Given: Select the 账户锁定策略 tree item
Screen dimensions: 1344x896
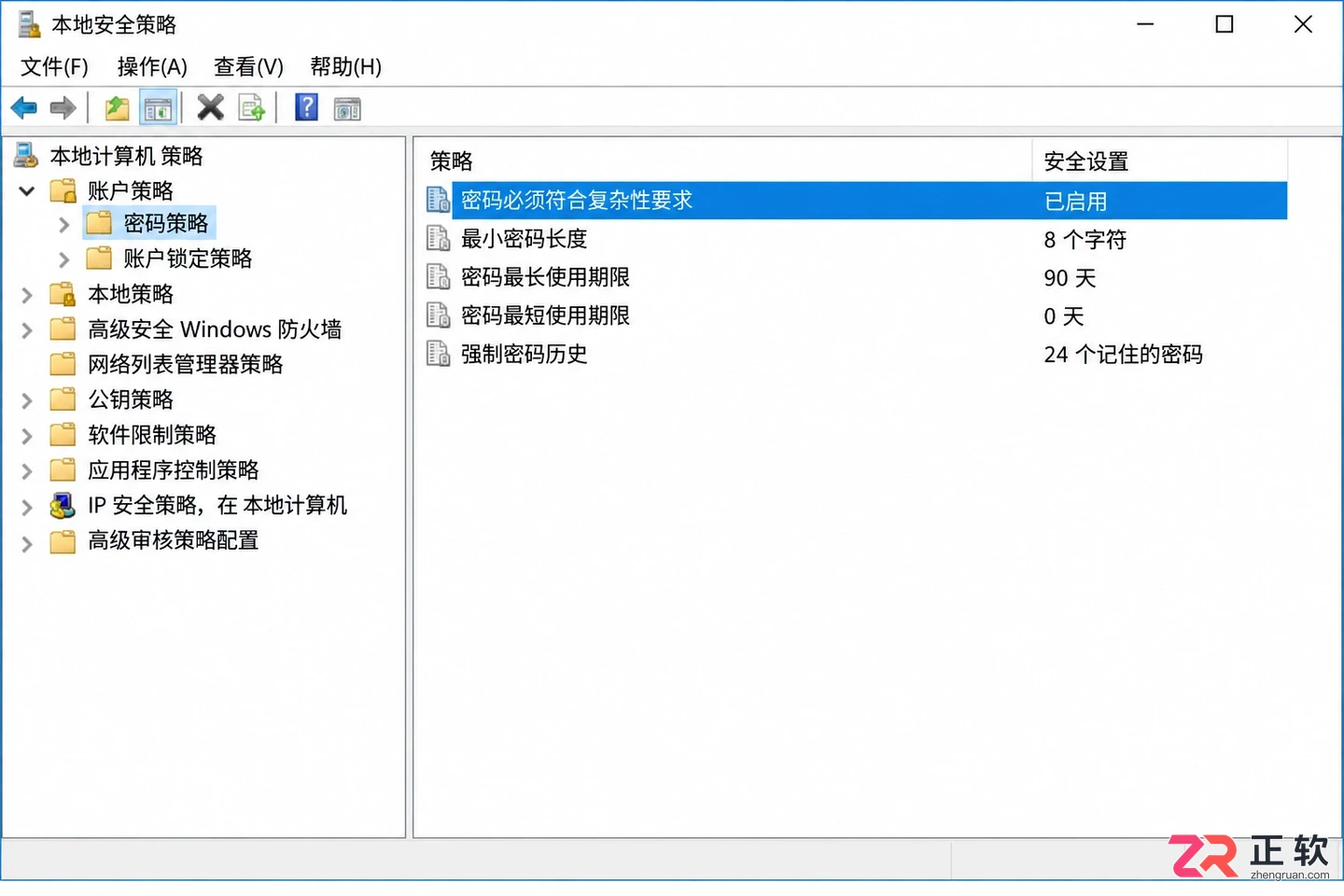Looking at the screenshot, I should [x=188, y=259].
